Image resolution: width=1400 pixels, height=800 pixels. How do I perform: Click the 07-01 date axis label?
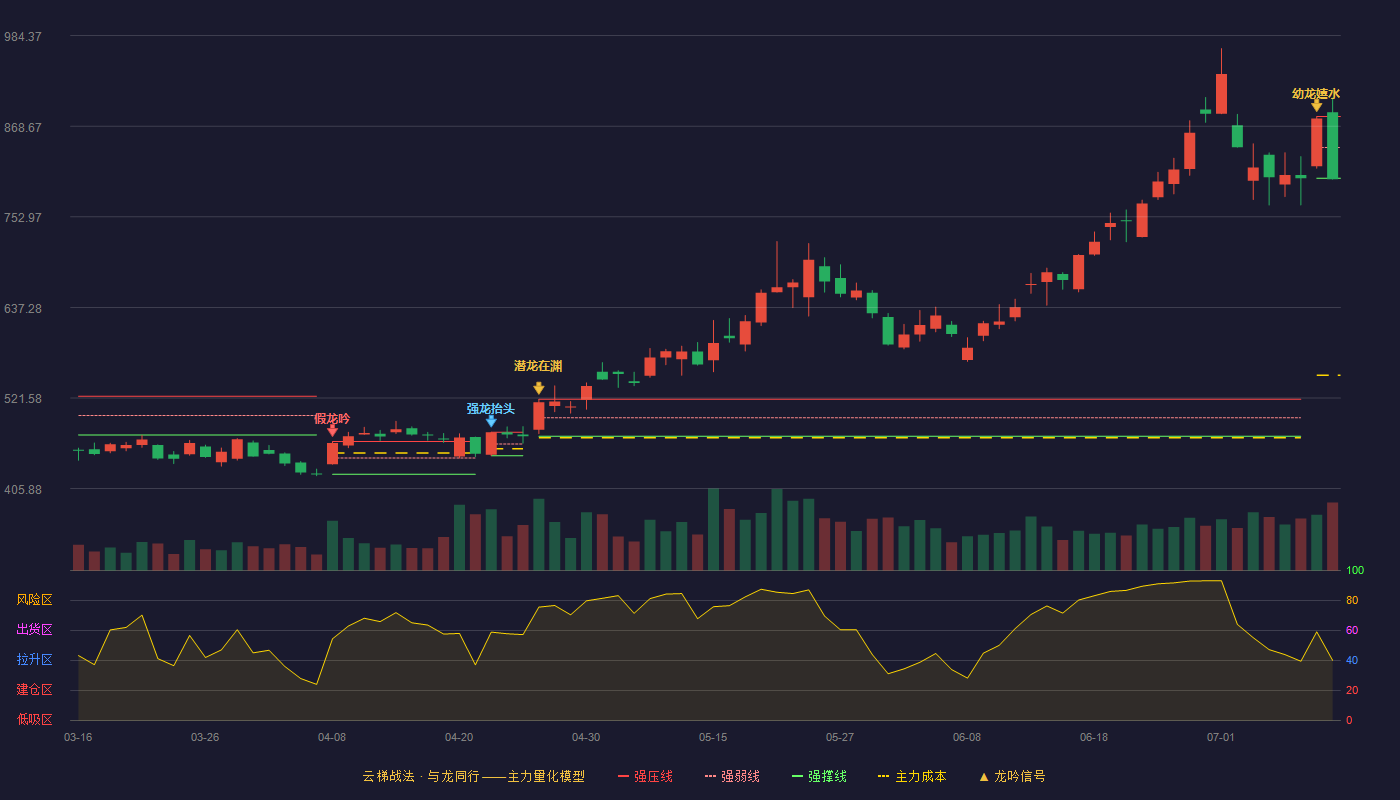tap(1221, 737)
